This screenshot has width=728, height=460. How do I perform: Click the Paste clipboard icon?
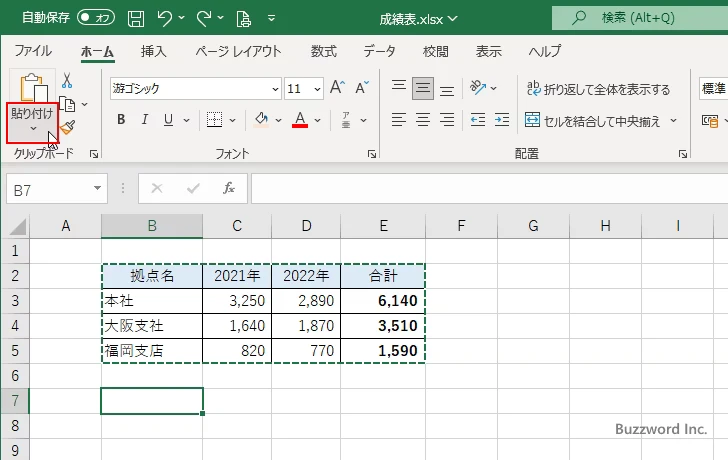tap(33, 87)
